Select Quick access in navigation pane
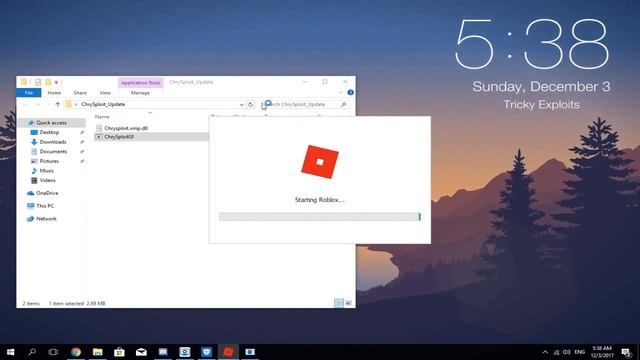Viewport: 640px width, 360px height. [x=51, y=123]
